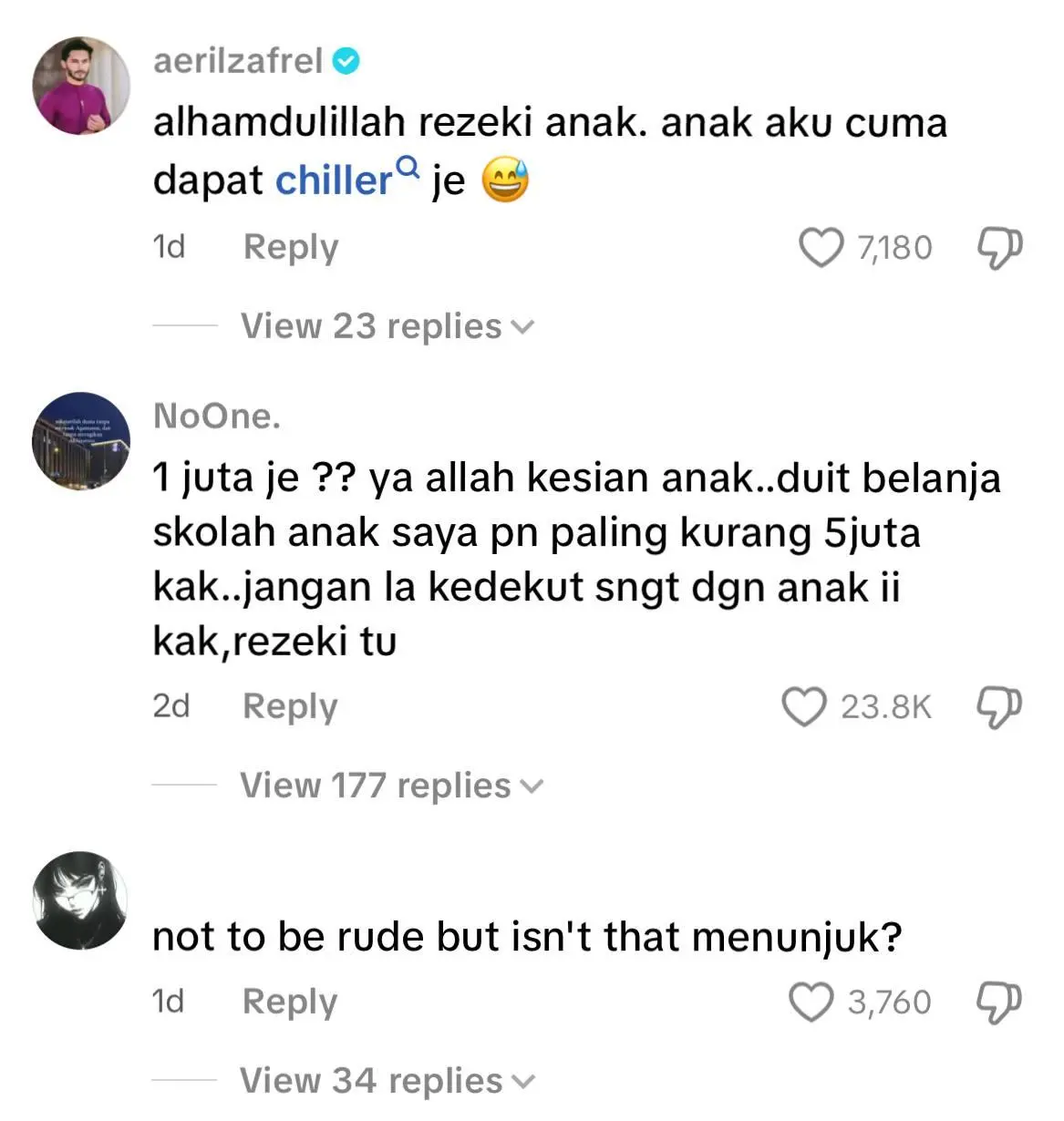Open NoOne.'s night building avatar
1064x1121 pixels.
coord(81,441)
